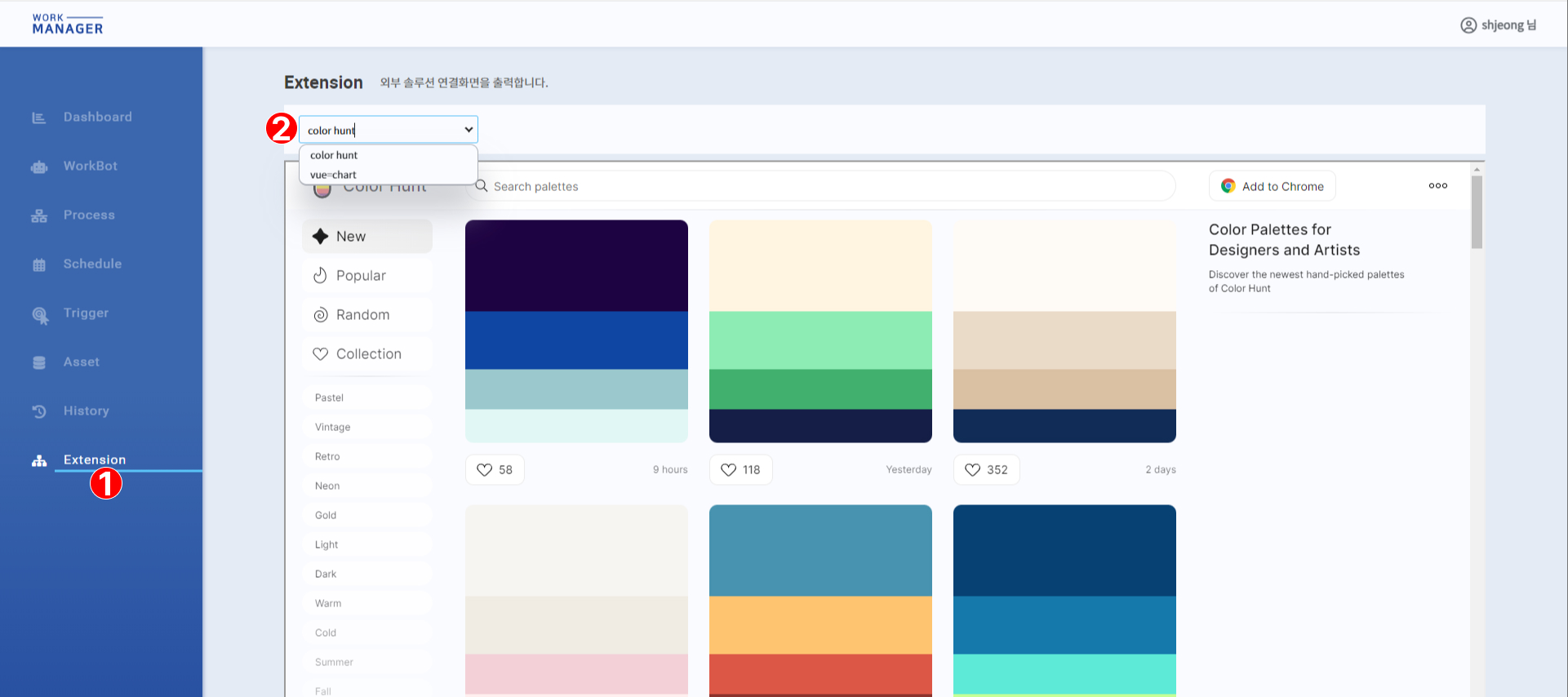1568x697 pixels.
Task: Click the Add to Chrome button
Action: coord(1272,186)
